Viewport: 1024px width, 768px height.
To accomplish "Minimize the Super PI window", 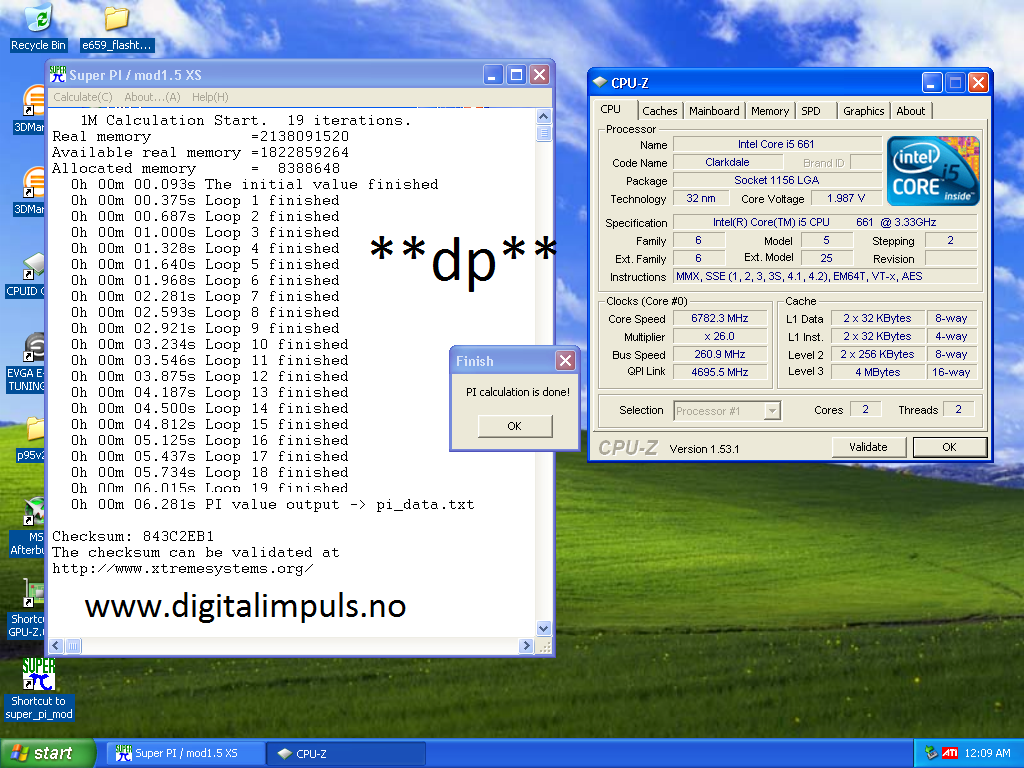I will point(493,74).
